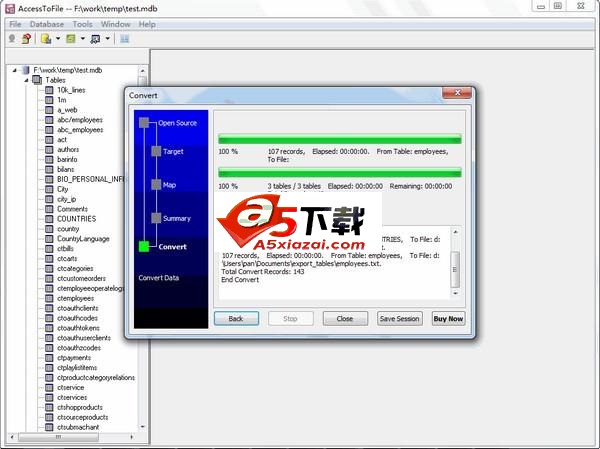Click the Buy Now button
The image size is (600, 449).
coord(448,319)
